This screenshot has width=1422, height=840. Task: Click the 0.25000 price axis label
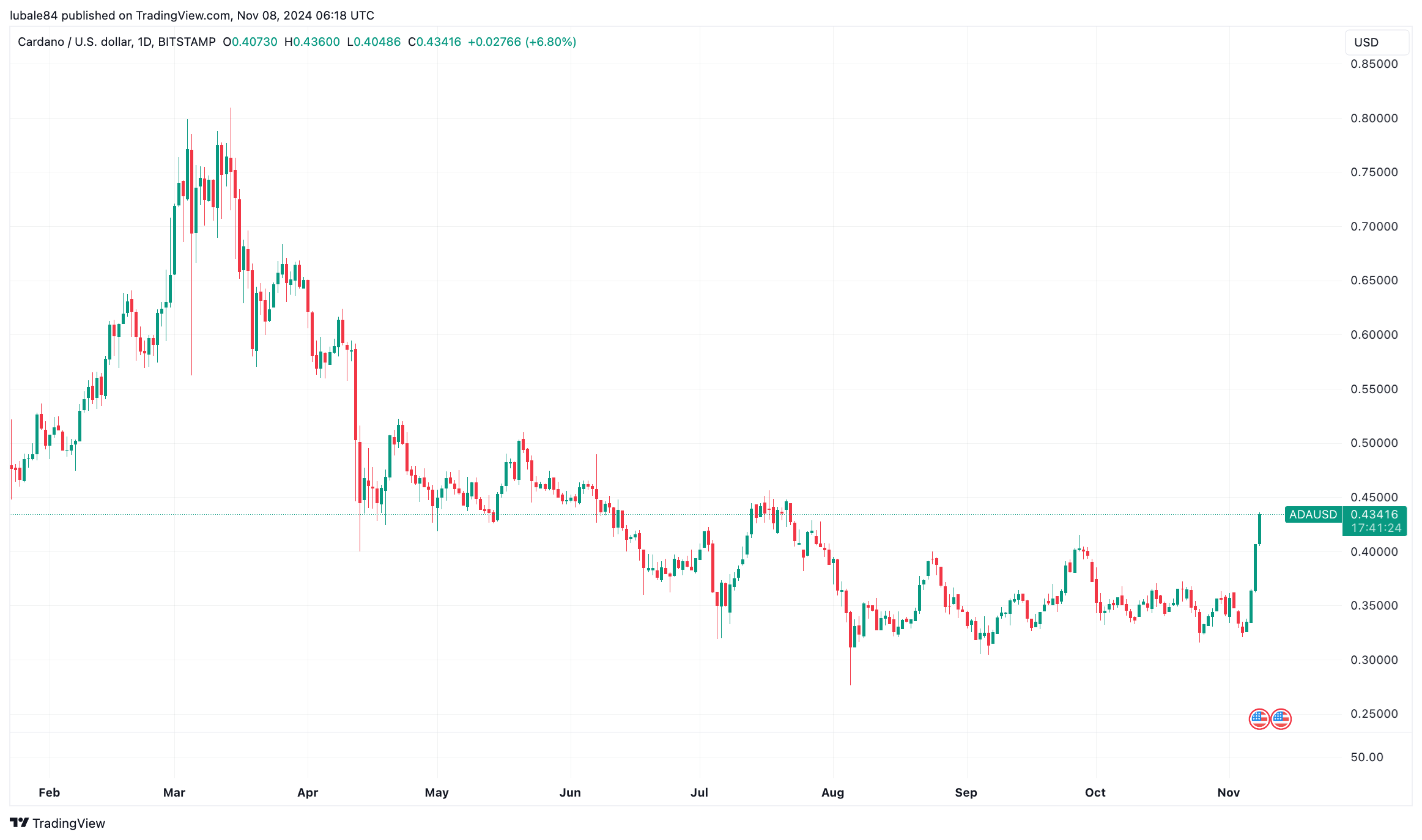[1374, 713]
